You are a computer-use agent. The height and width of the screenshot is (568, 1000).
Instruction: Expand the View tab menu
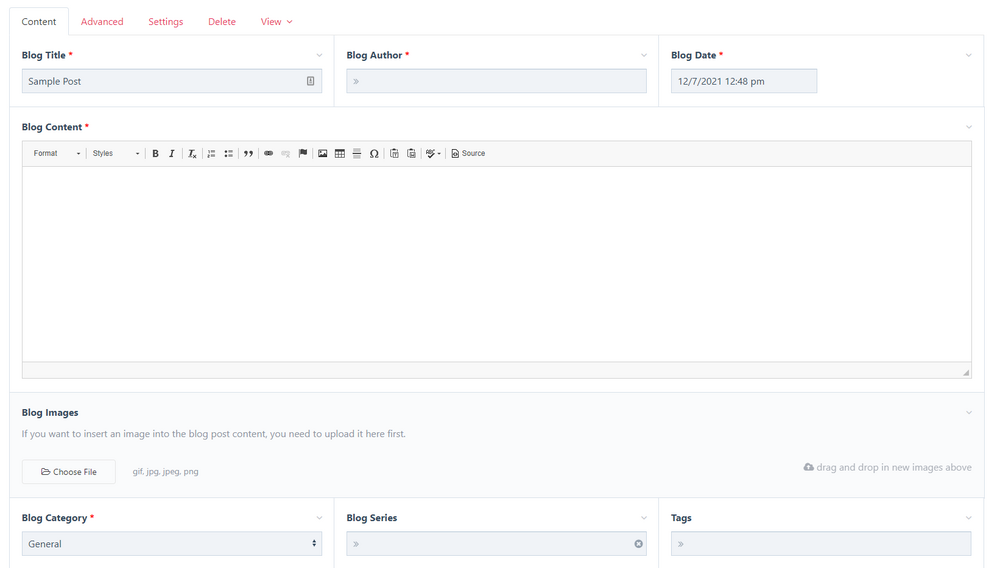click(276, 22)
